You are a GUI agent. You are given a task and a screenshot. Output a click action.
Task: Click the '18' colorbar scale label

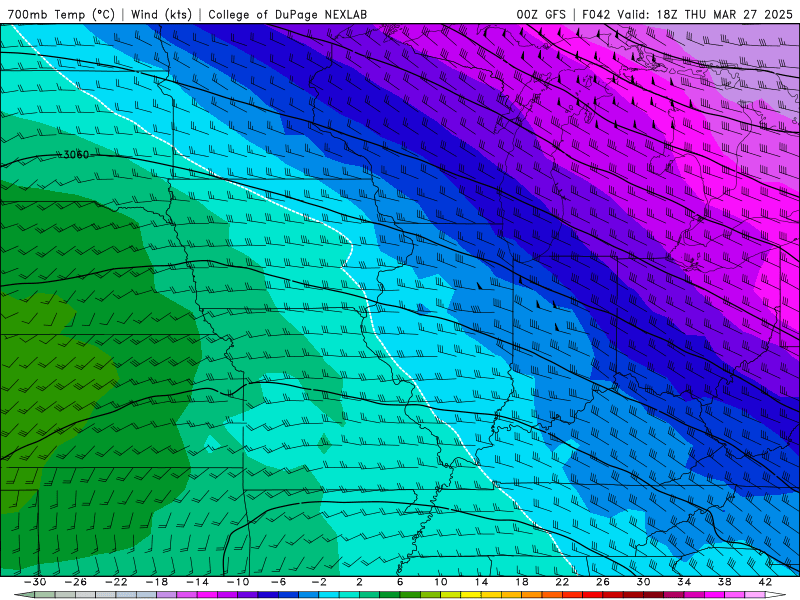[x=521, y=582]
